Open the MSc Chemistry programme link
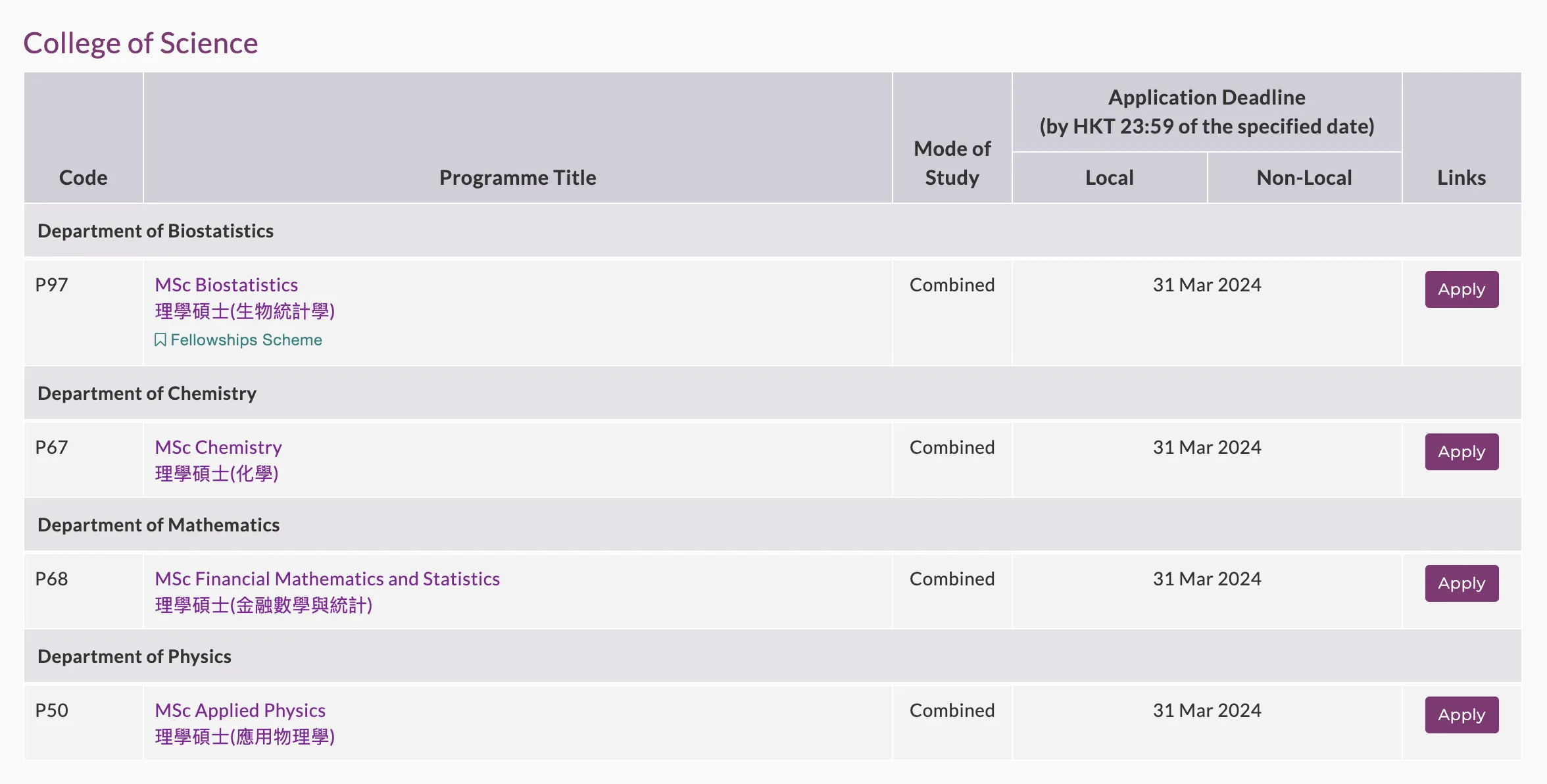The height and width of the screenshot is (784, 1547). [218, 447]
